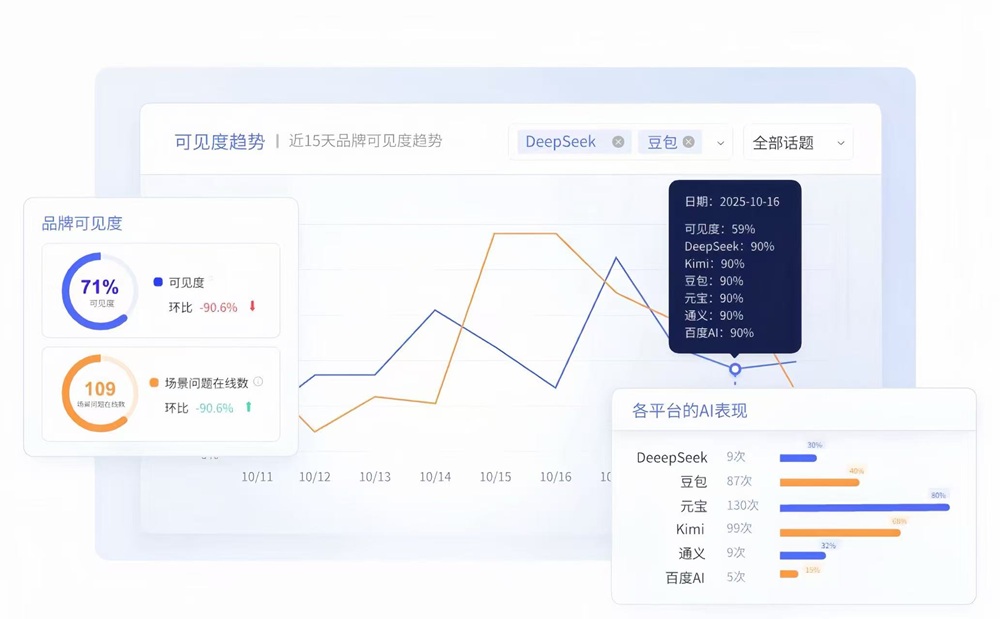
Task: Click the info icon beside 场景问题在线数
Action: (x=258, y=381)
